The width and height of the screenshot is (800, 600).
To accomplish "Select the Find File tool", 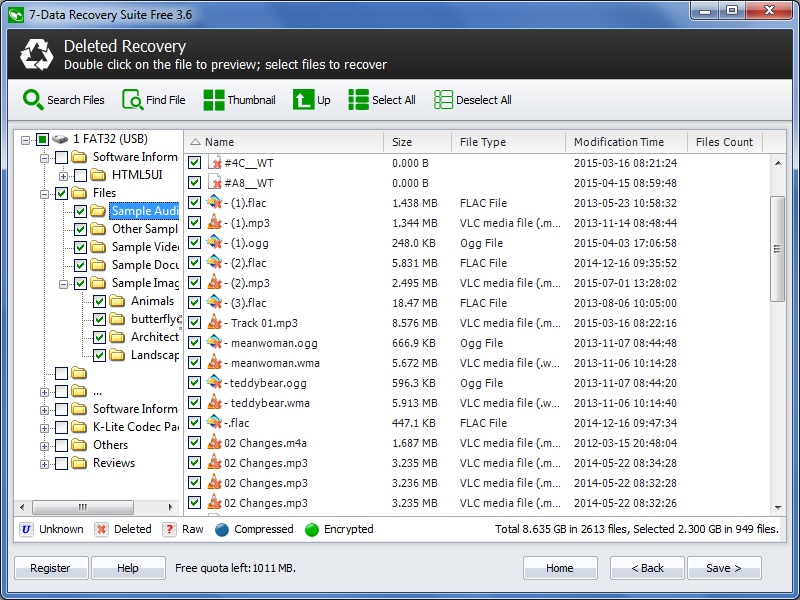I will pyautogui.click(x=153, y=100).
